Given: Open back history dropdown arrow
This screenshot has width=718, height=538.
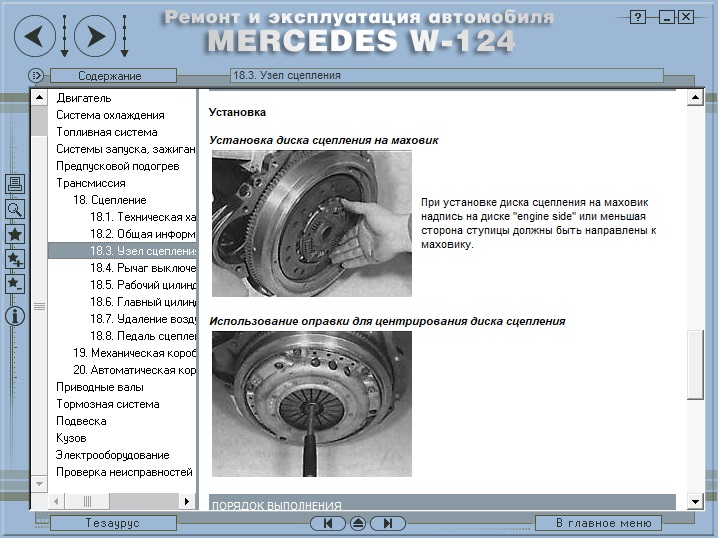Looking at the screenshot, I should coord(65,36).
